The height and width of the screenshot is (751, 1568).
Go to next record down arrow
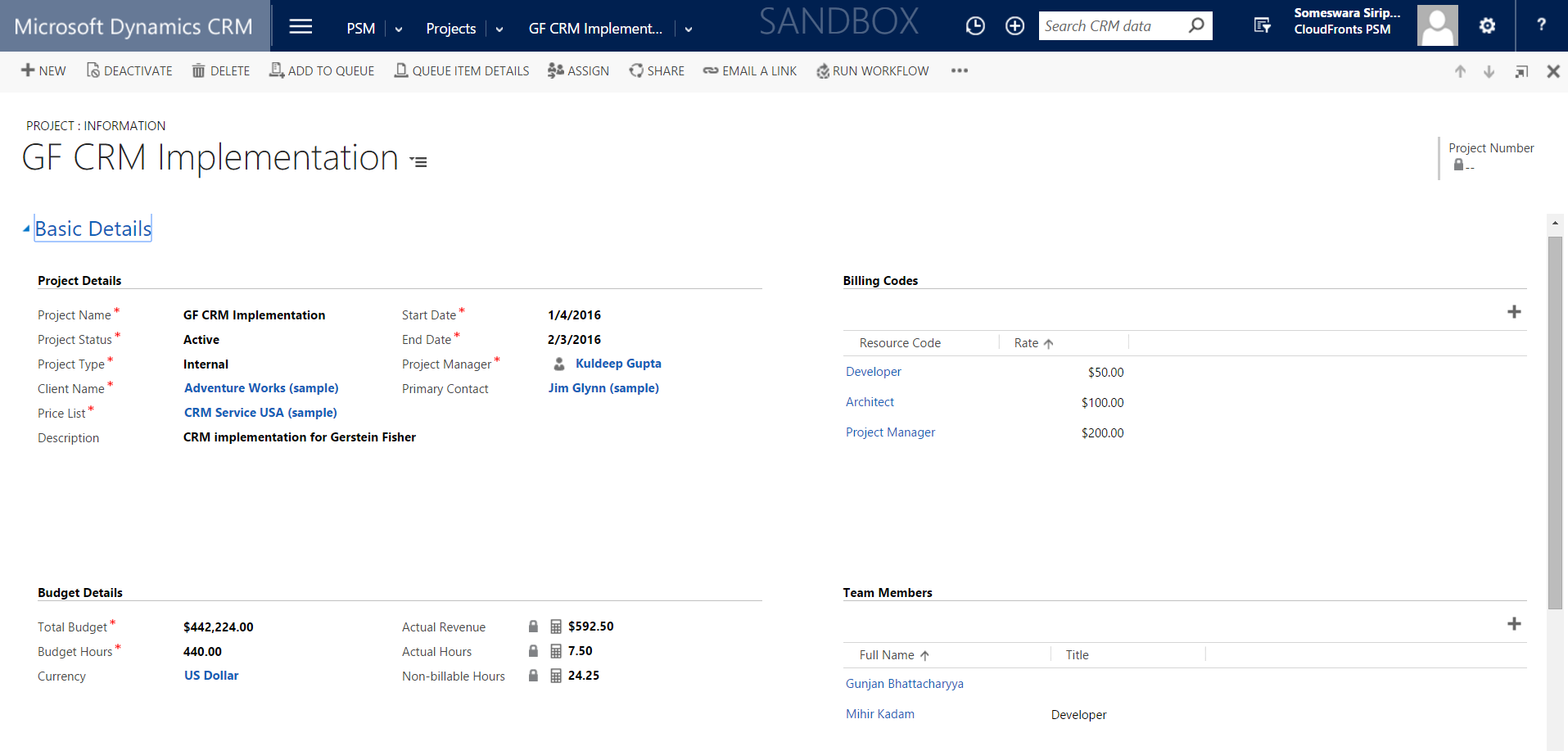(x=1489, y=71)
